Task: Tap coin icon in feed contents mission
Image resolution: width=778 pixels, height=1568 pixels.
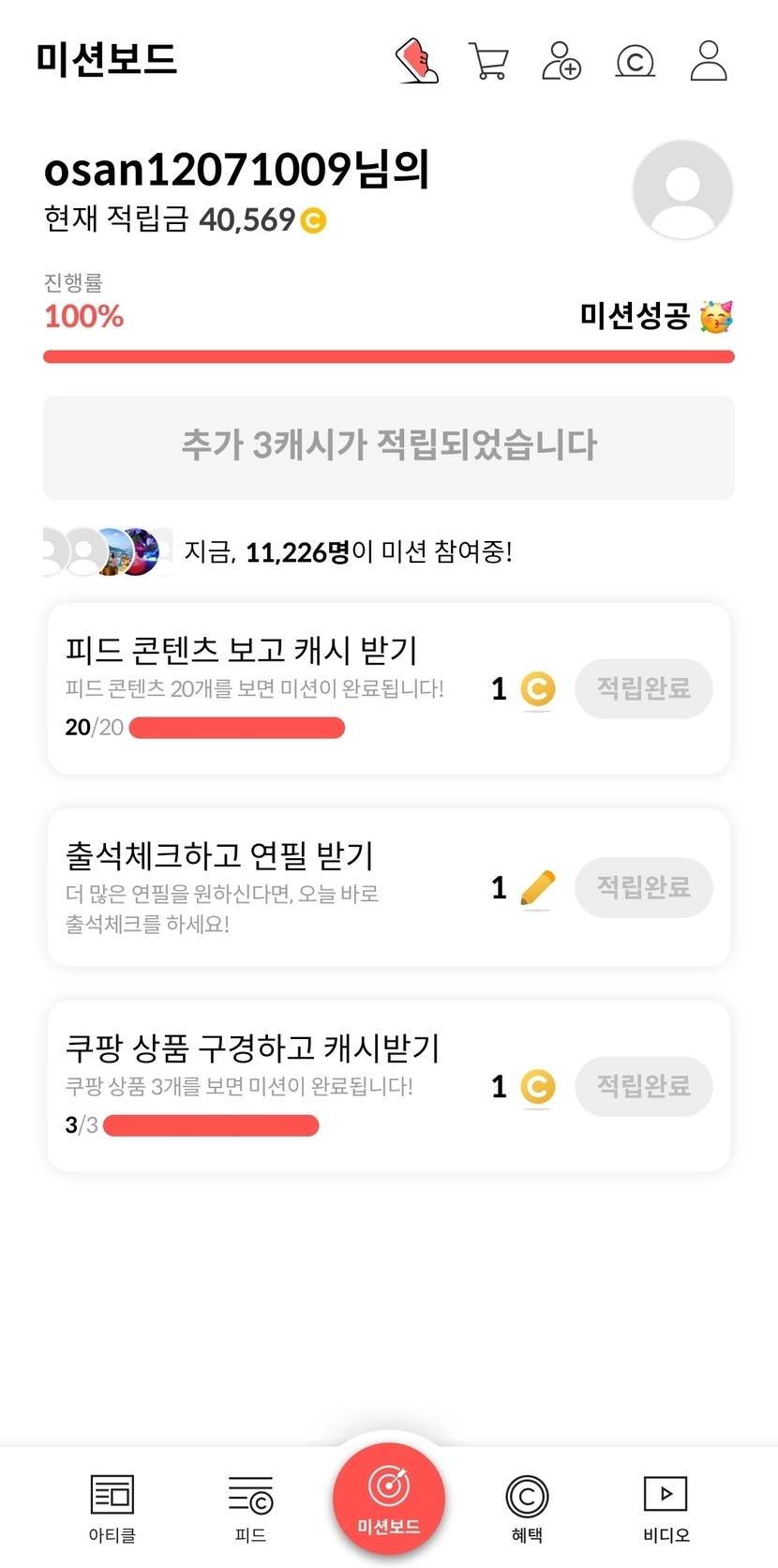Action: pyautogui.click(x=537, y=689)
